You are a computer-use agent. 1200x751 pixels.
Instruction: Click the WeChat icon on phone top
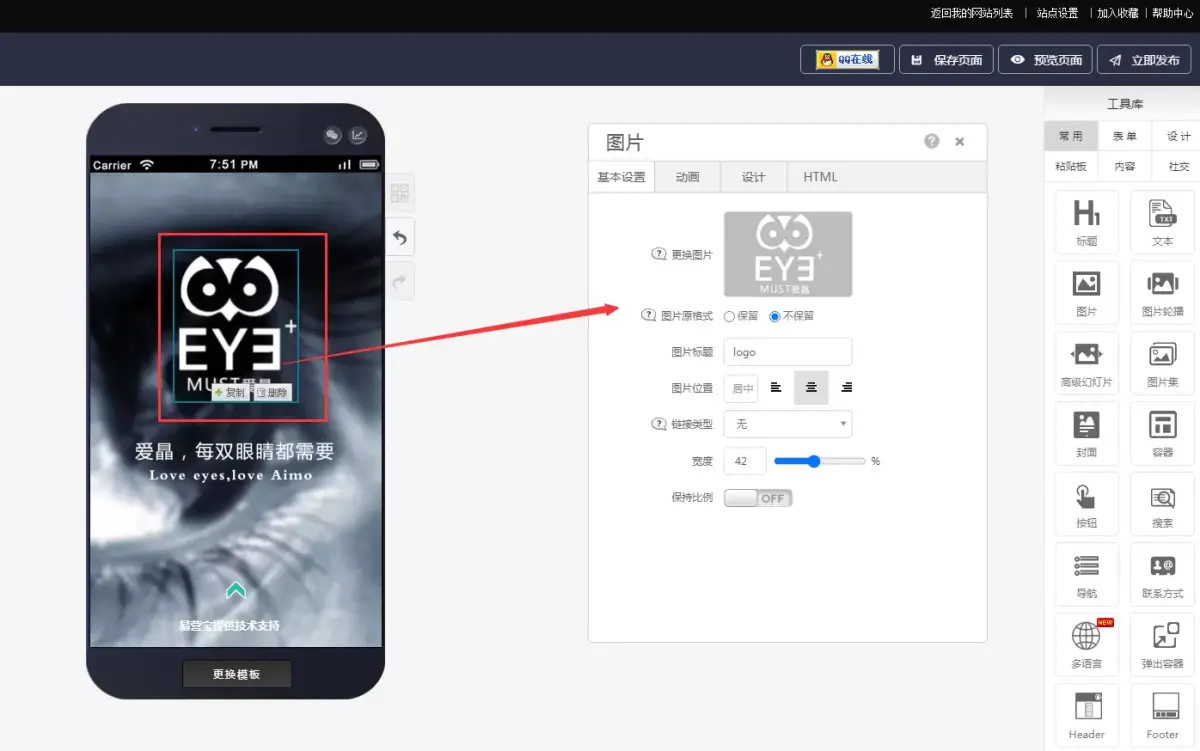click(333, 135)
